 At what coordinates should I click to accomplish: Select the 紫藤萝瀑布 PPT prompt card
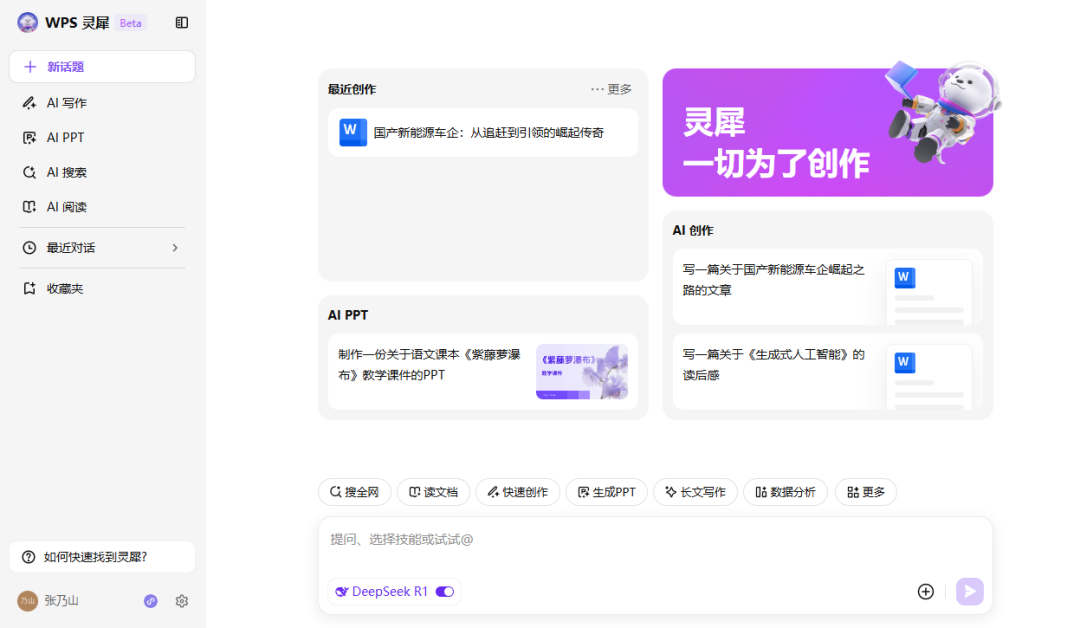(x=483, y=372)
